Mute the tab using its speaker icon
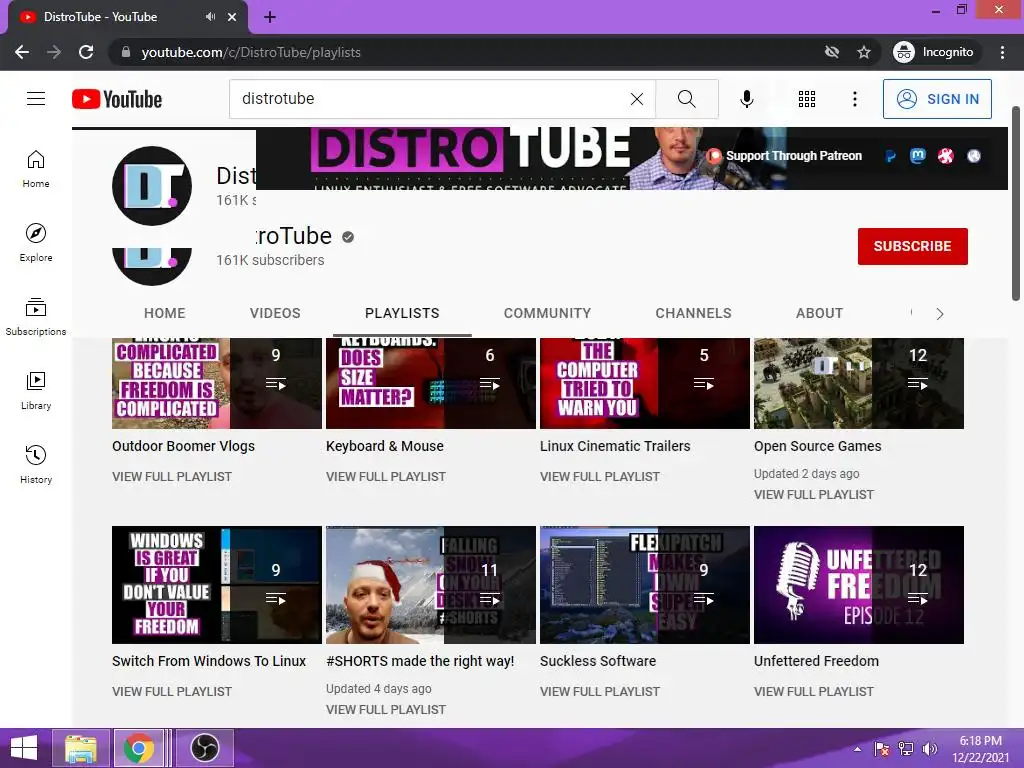Image resolution: width=1024 pixels, height=768 pixels. coord(210,16)
